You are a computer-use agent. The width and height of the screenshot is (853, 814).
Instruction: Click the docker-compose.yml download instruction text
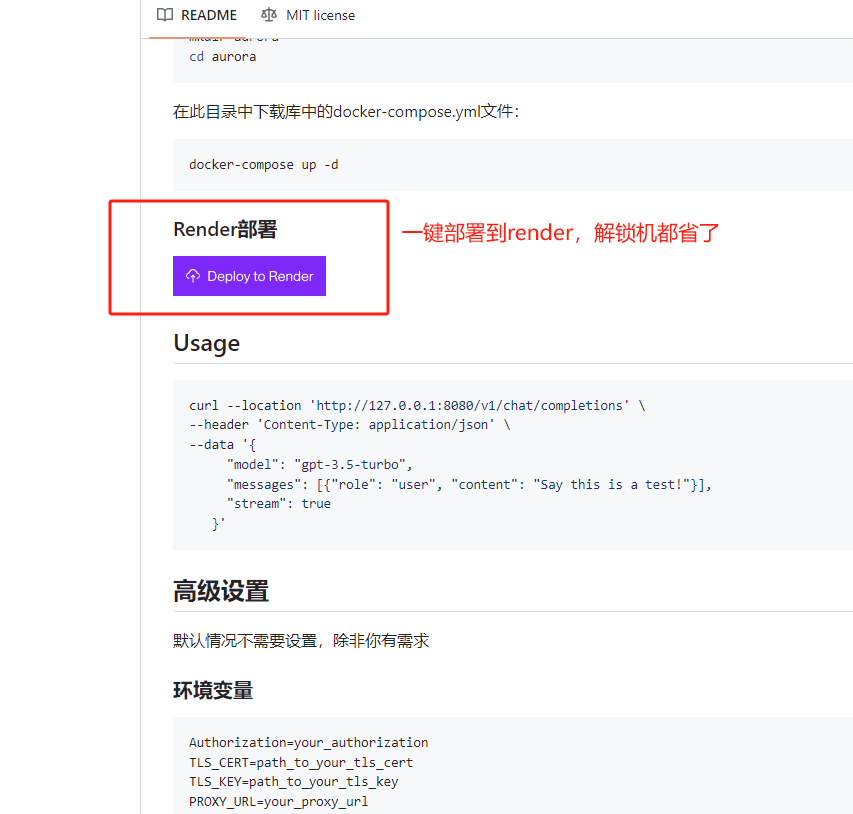pyautogui.click(x=346, y=112)
